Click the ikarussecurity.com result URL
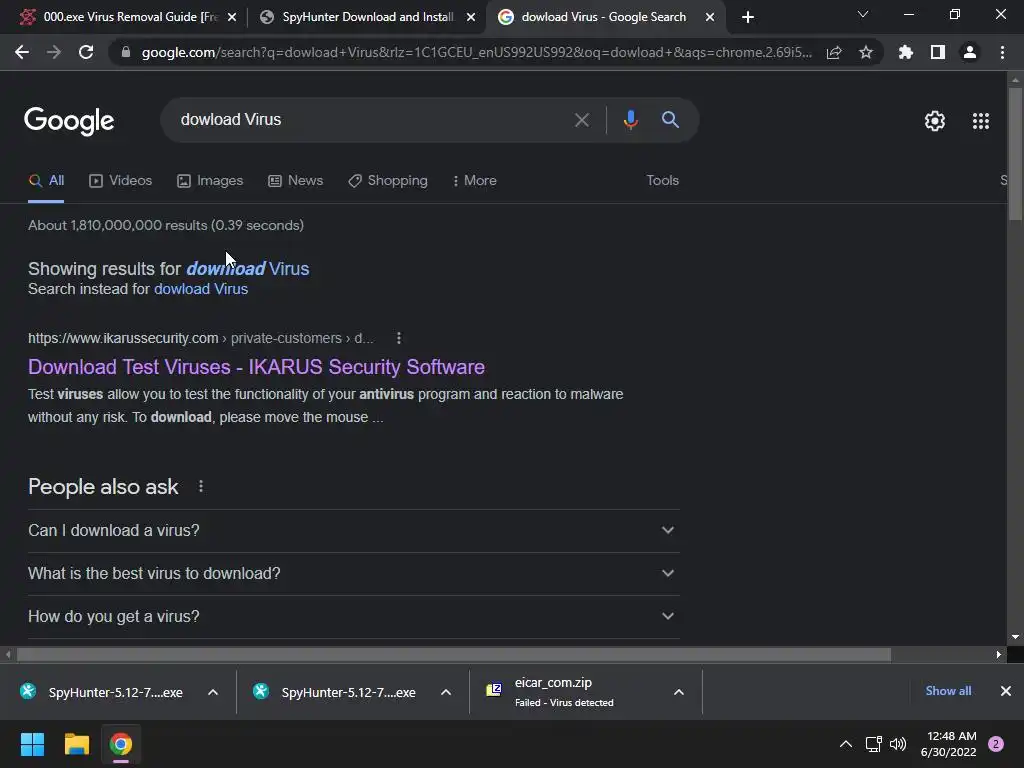1024x768 pixels. tap(201, 338)
